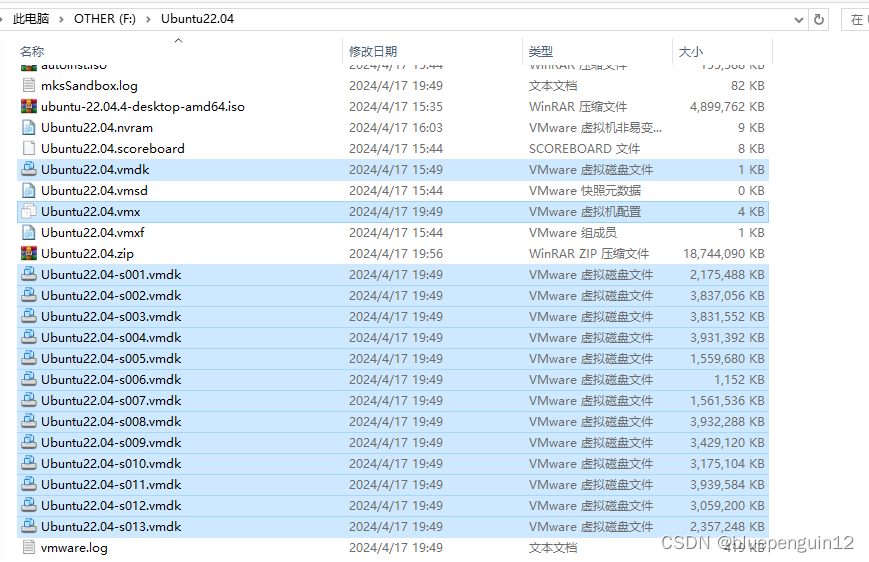
Task: Click the VMware 组成员 type cell
Action: tap(572, 233)
